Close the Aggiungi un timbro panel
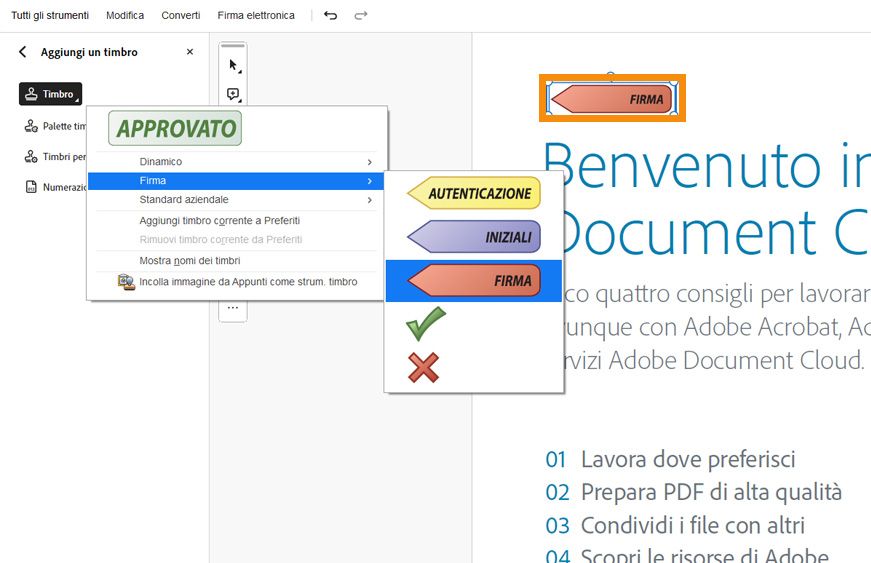871x563 pixels. point(190,52)
